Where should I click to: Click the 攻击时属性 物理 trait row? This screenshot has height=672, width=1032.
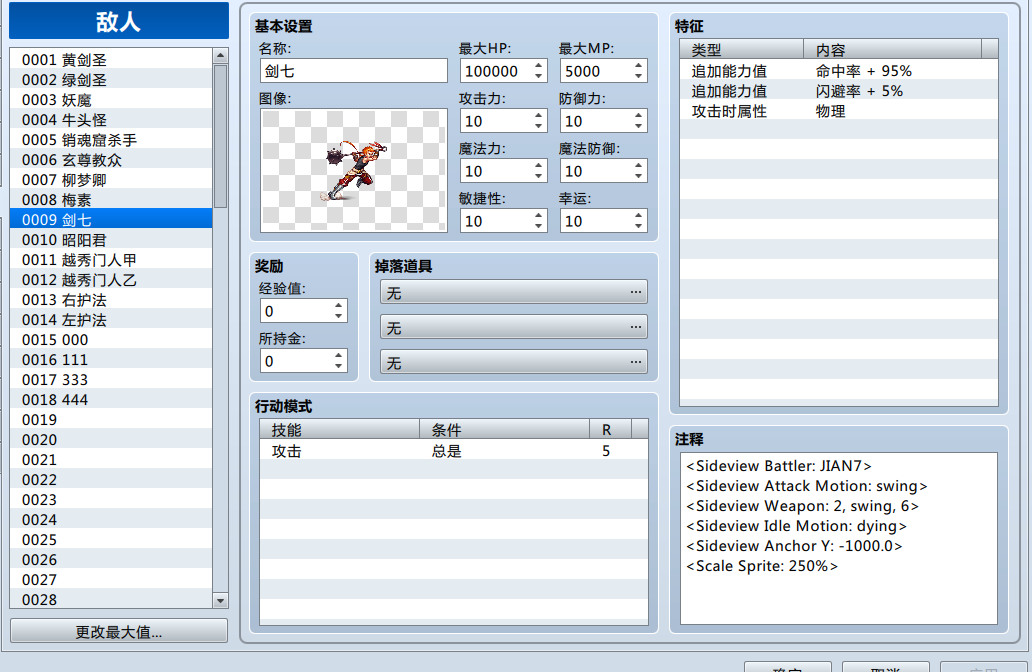click(838, 111)
